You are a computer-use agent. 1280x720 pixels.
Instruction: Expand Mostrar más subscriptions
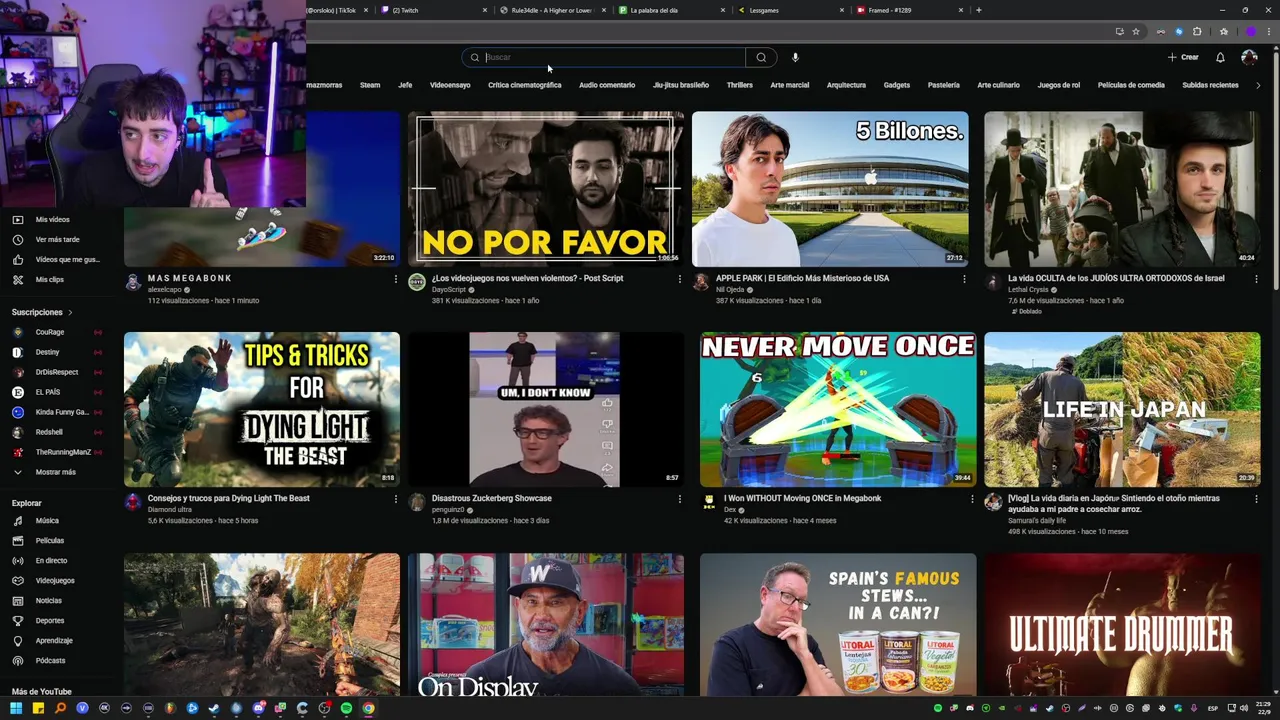[x=55, y=472]
